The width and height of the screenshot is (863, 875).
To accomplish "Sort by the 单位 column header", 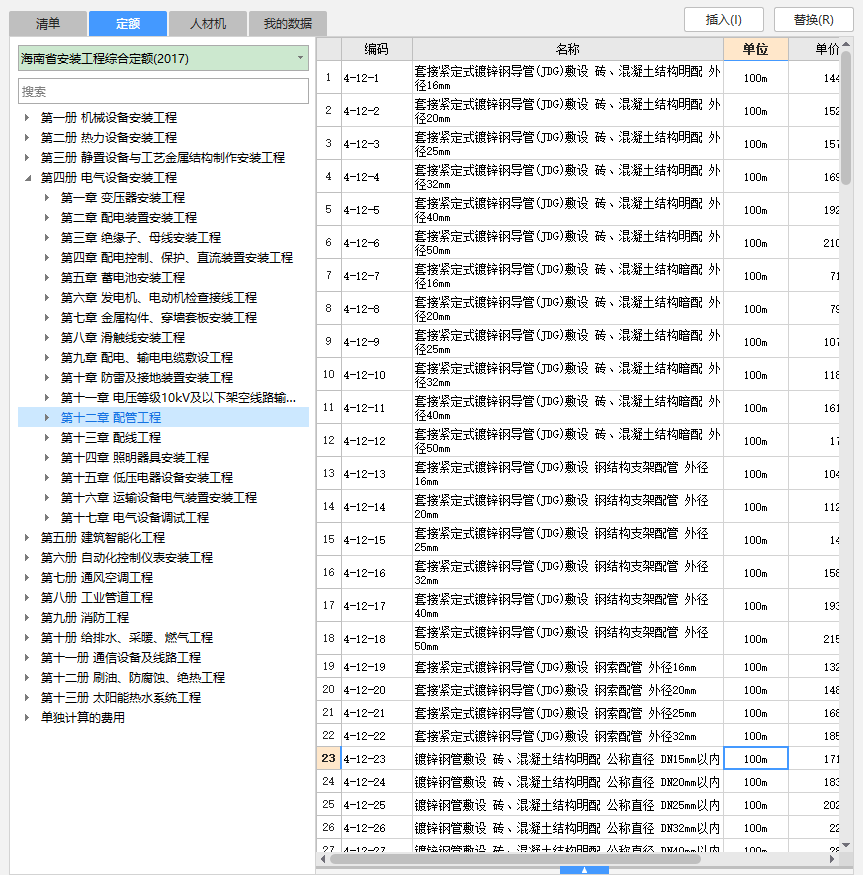I will pos(755,49).
